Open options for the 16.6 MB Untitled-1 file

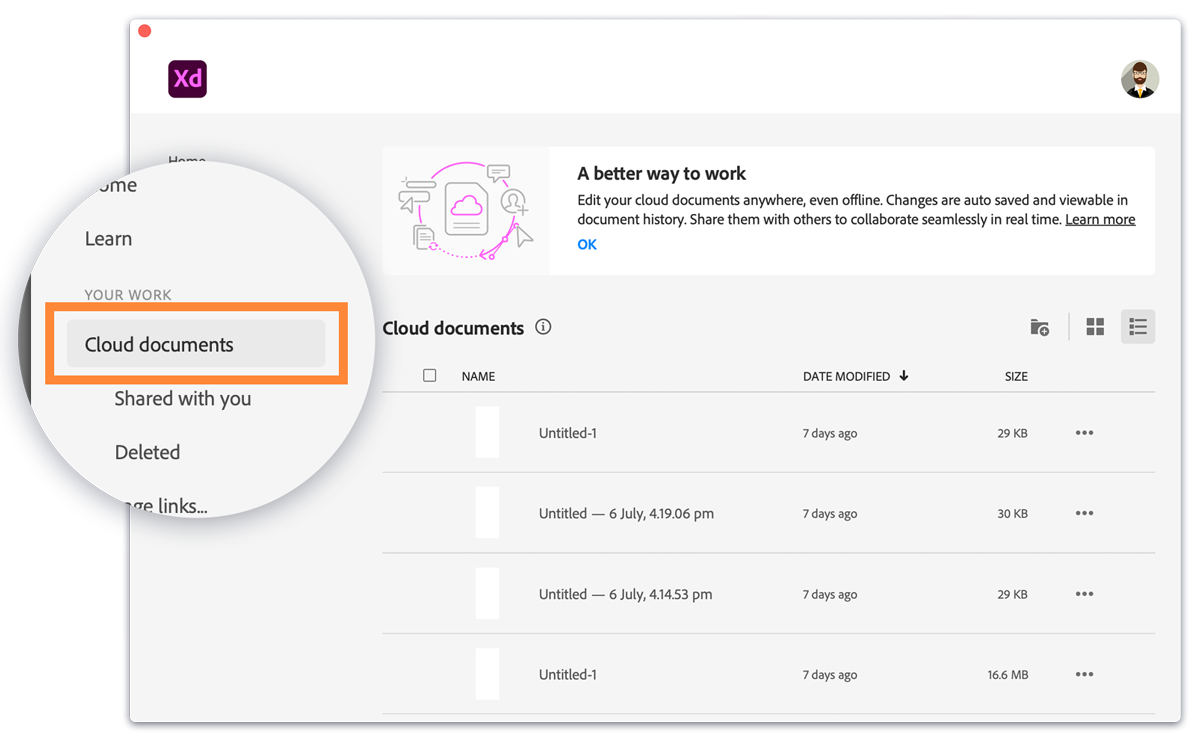click(x=1084, y=674)
